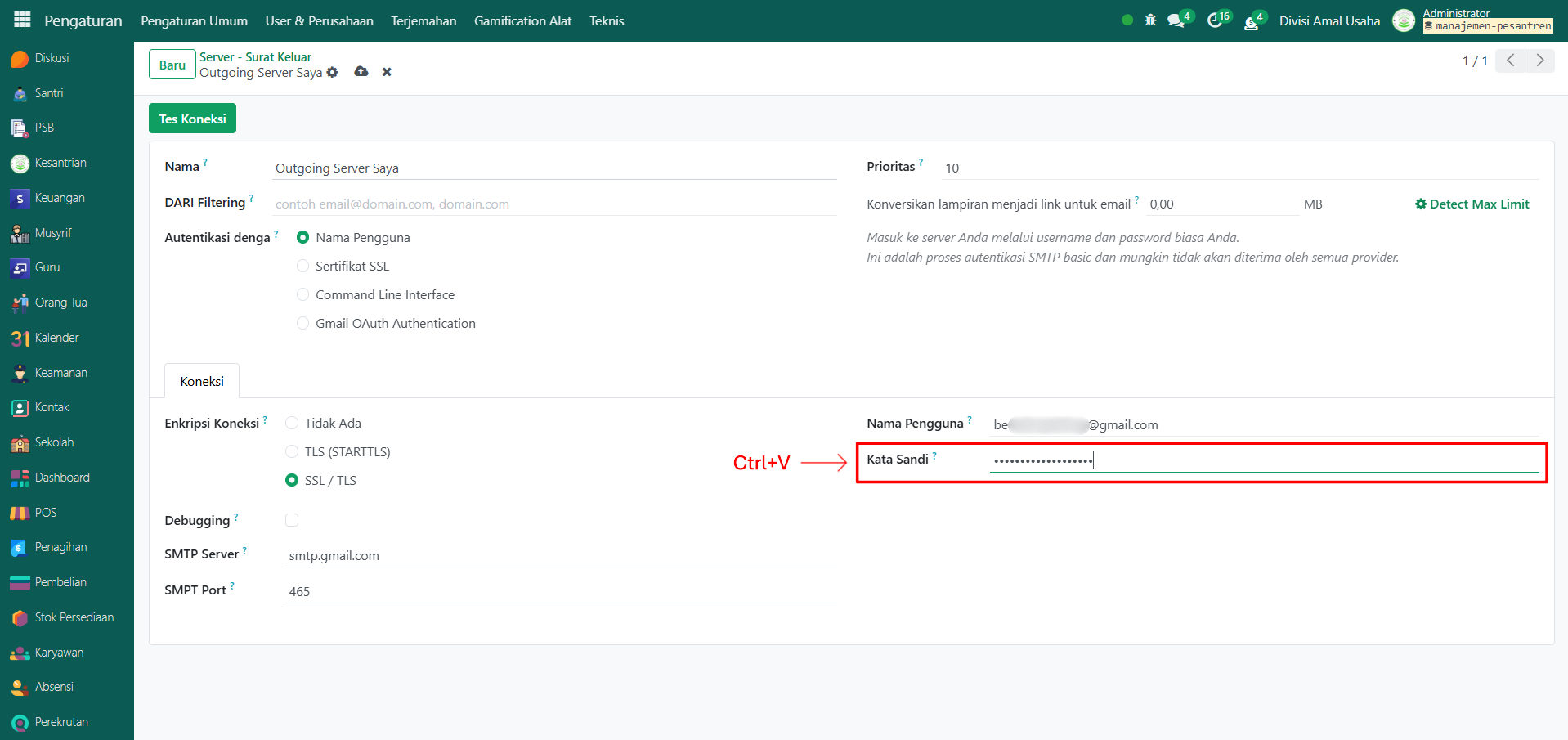
Task: Click the cloud upload save icon
Action: pyautogui.click(x=361, y=72)
